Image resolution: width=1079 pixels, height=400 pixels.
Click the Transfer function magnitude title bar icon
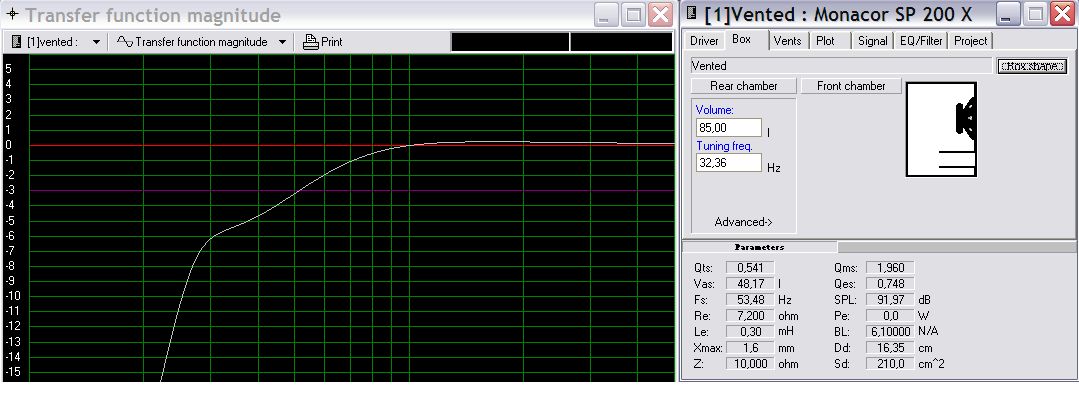coord(12,15)
